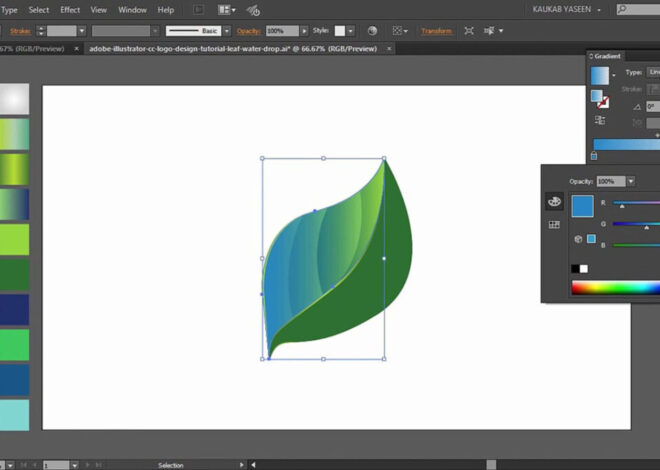This screenshot has width=660, height=470.
Task: Select the medium blue solid swatch
Action: pyautogui.click(x=14, y=380)
